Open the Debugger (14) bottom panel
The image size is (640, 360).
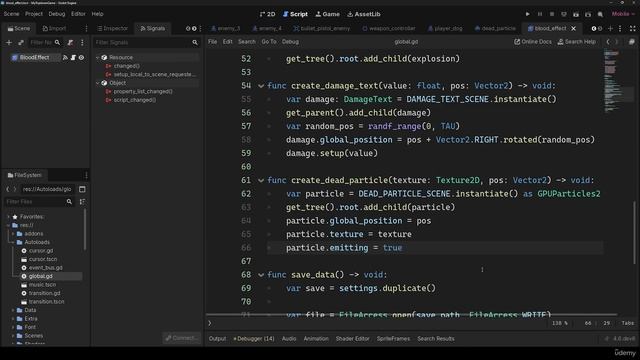coord(253,339)
